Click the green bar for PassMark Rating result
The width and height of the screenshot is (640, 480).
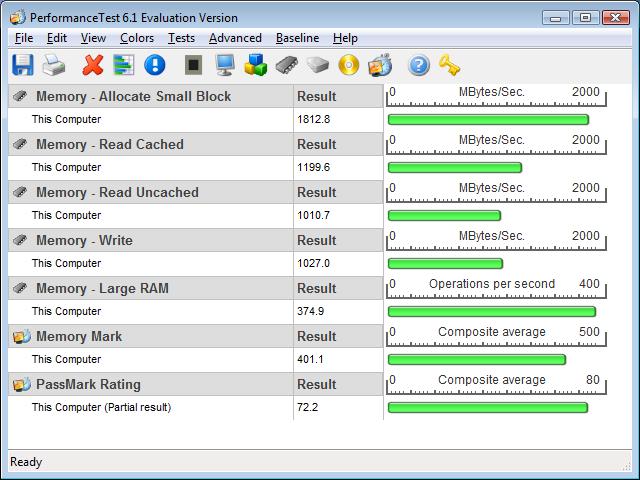(488, 408)
